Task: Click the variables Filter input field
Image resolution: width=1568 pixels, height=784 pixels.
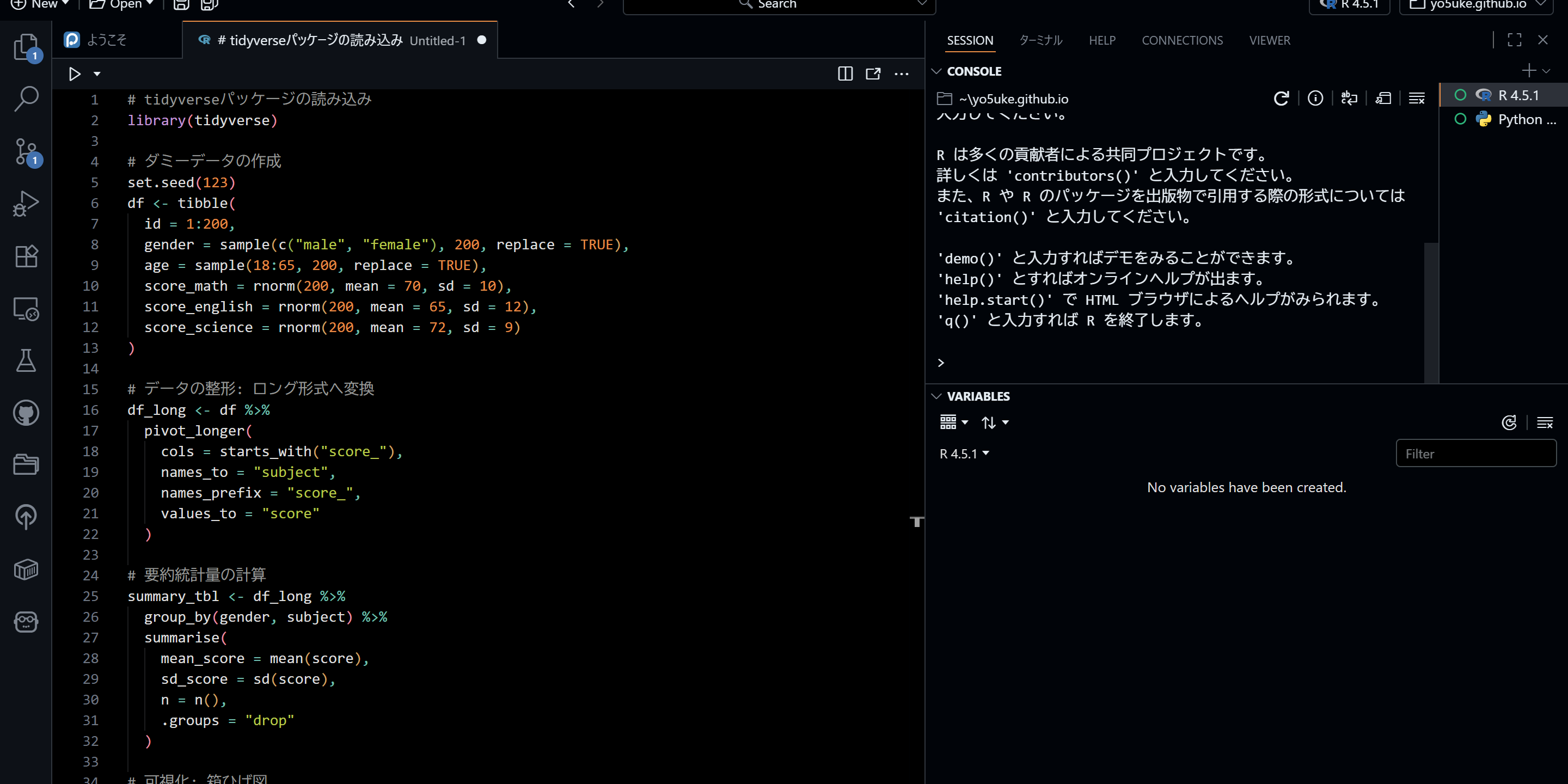Action: click(1475, 454)
